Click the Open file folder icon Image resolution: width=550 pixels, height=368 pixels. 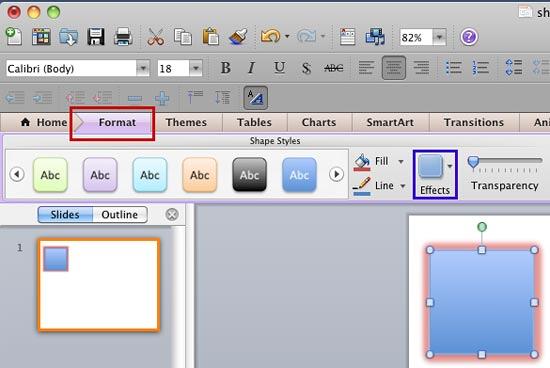tap(68, 37)
